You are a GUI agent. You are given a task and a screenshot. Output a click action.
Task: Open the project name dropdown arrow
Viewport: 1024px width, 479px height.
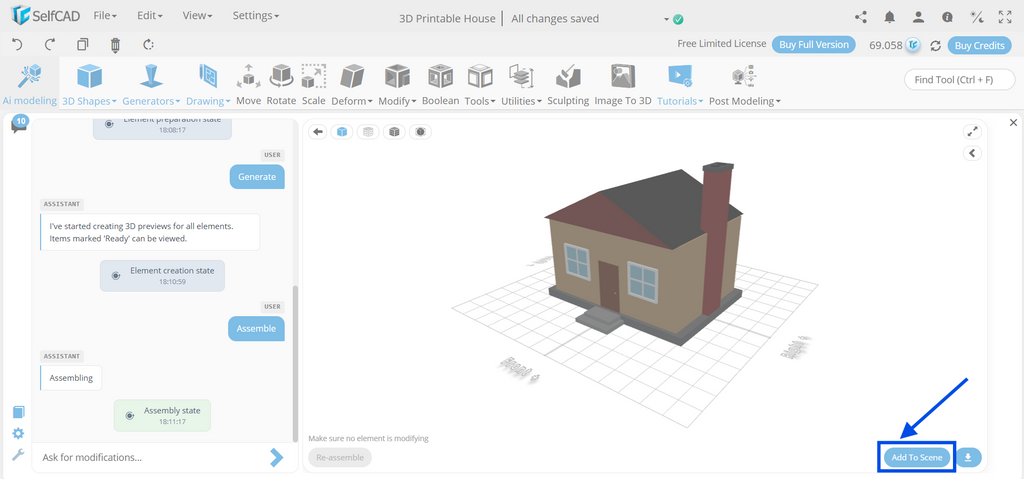[667, 20]
